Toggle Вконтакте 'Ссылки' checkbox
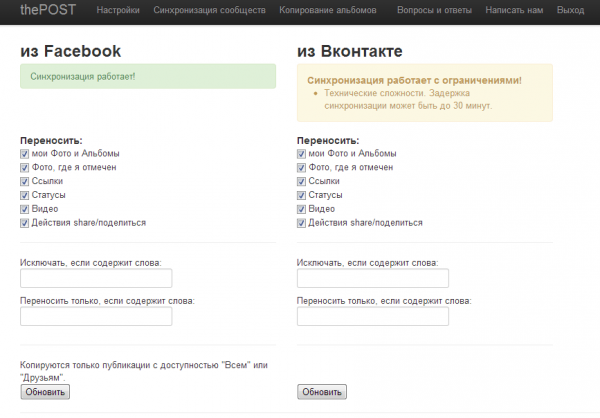The image size is (600, 418). coord(301,181)
